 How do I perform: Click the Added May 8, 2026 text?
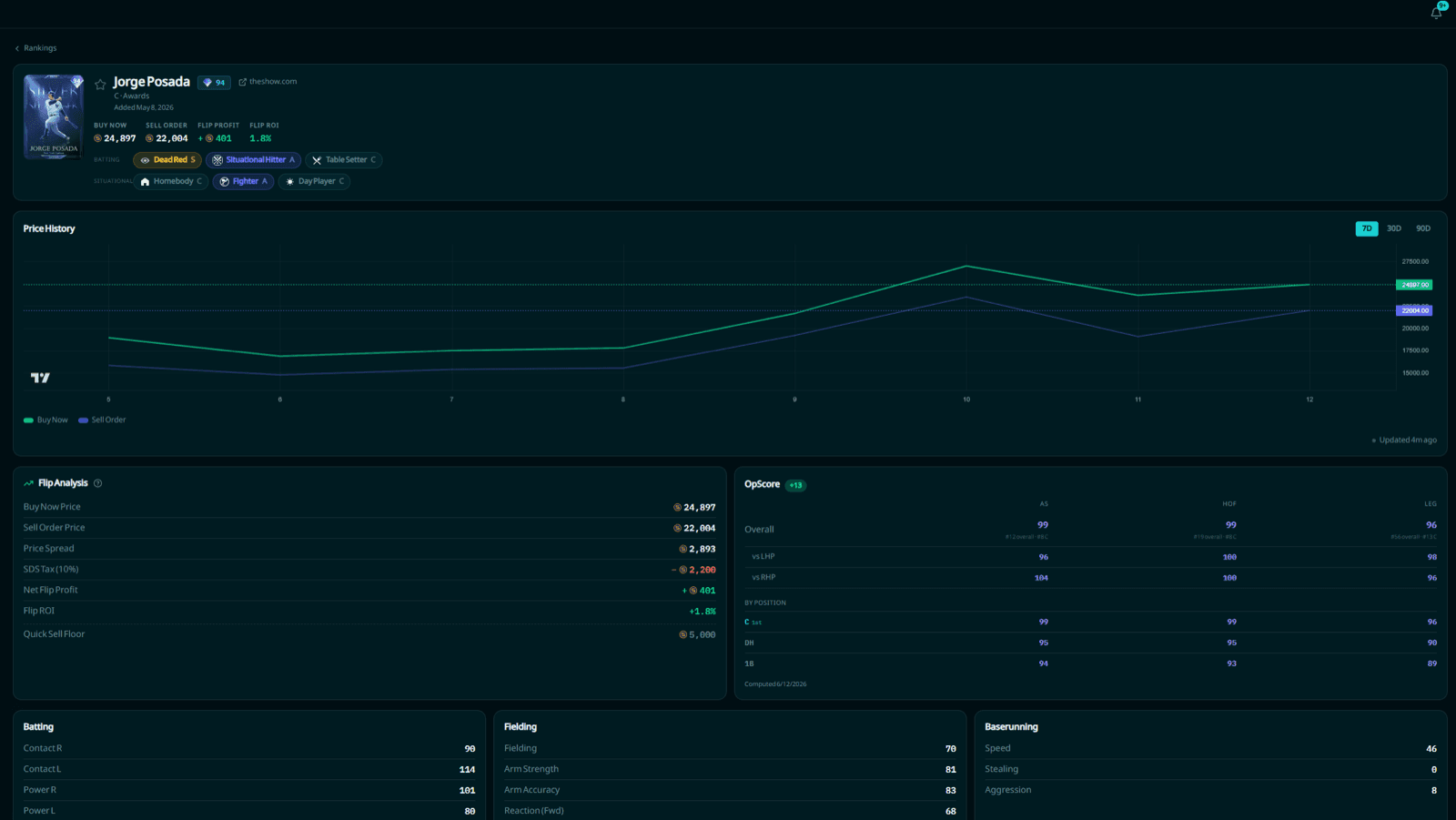pyautogui.click(x=144, y=107)
